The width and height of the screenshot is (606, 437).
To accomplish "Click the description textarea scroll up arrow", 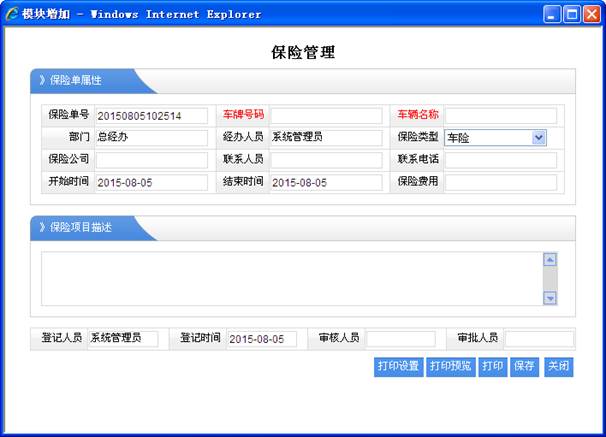I will click(x=549, y=260).
